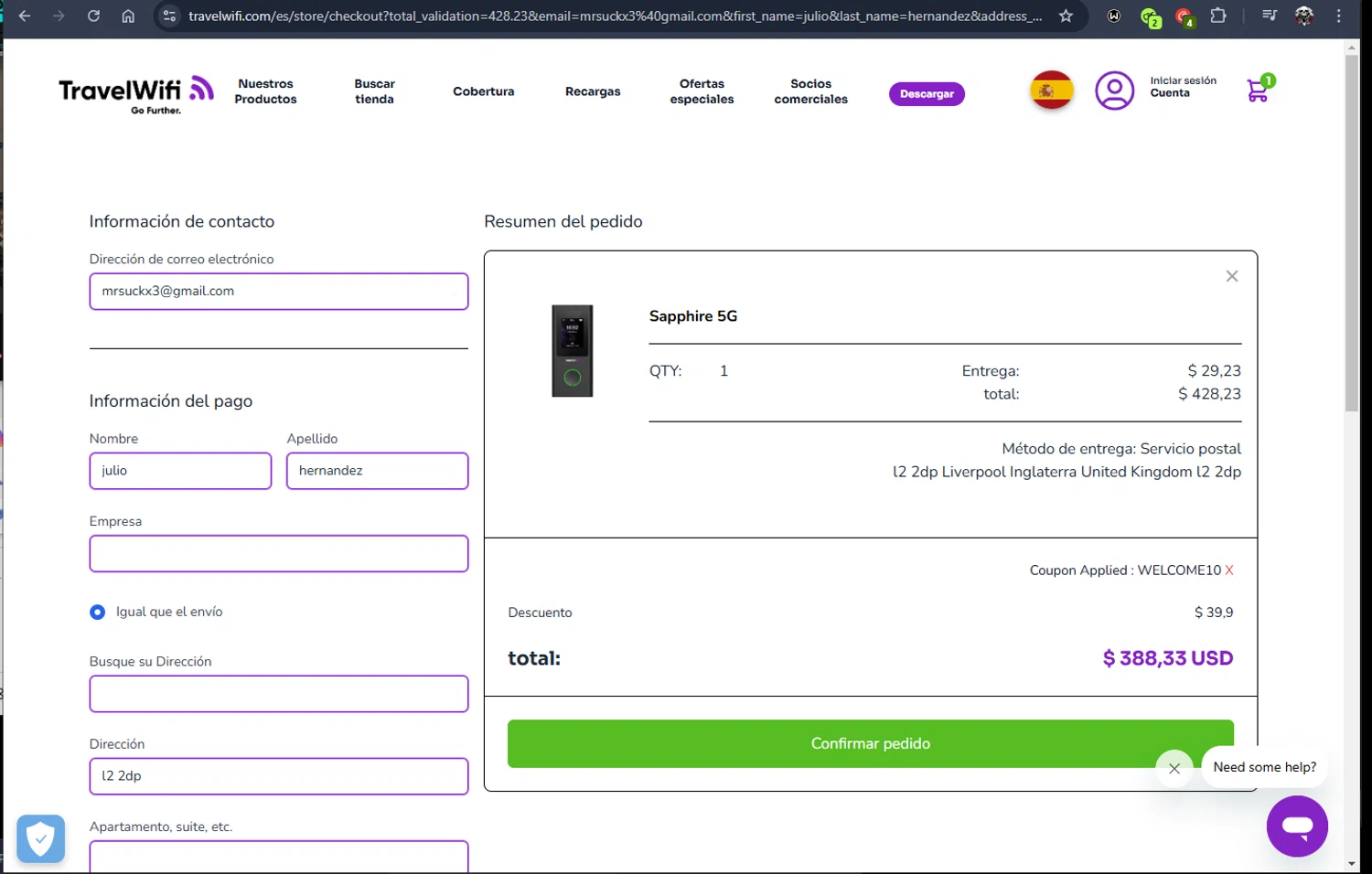Click the red extension icon with badge 4
Image resolution: width=1372 pixels, height=874 pixels.
pyautogui.click(x=1184, y=16)
